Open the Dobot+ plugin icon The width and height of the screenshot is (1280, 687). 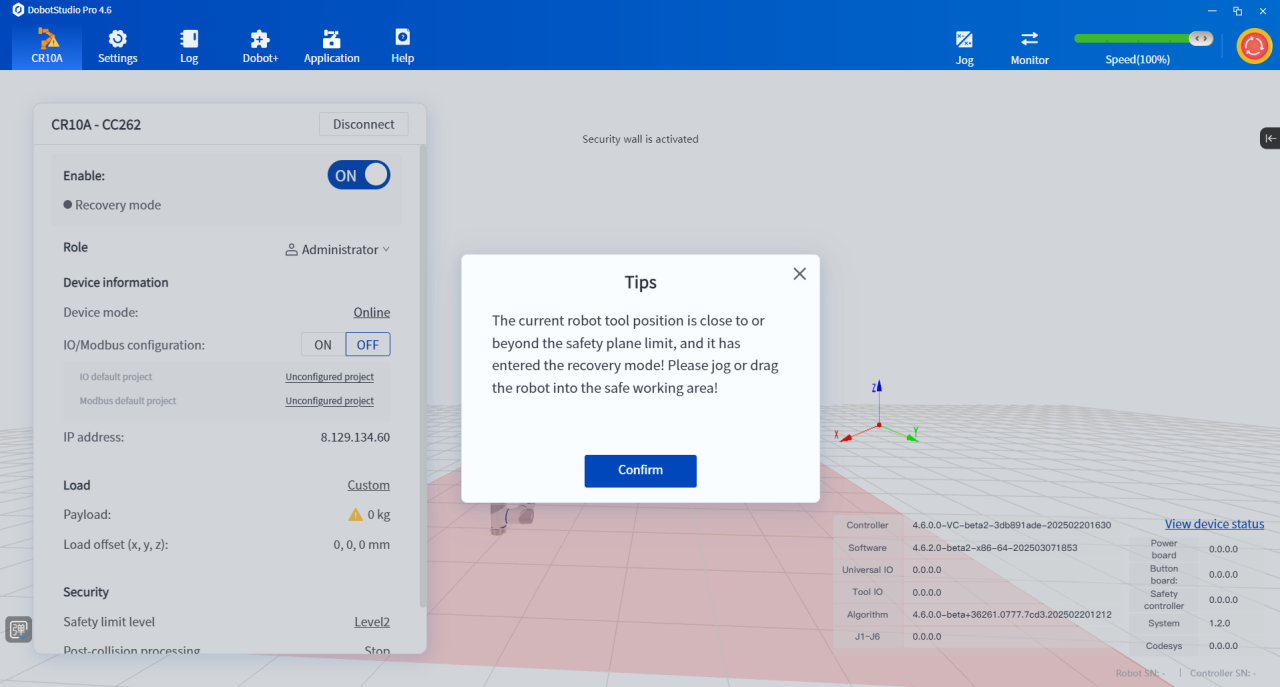coord(260,40)
